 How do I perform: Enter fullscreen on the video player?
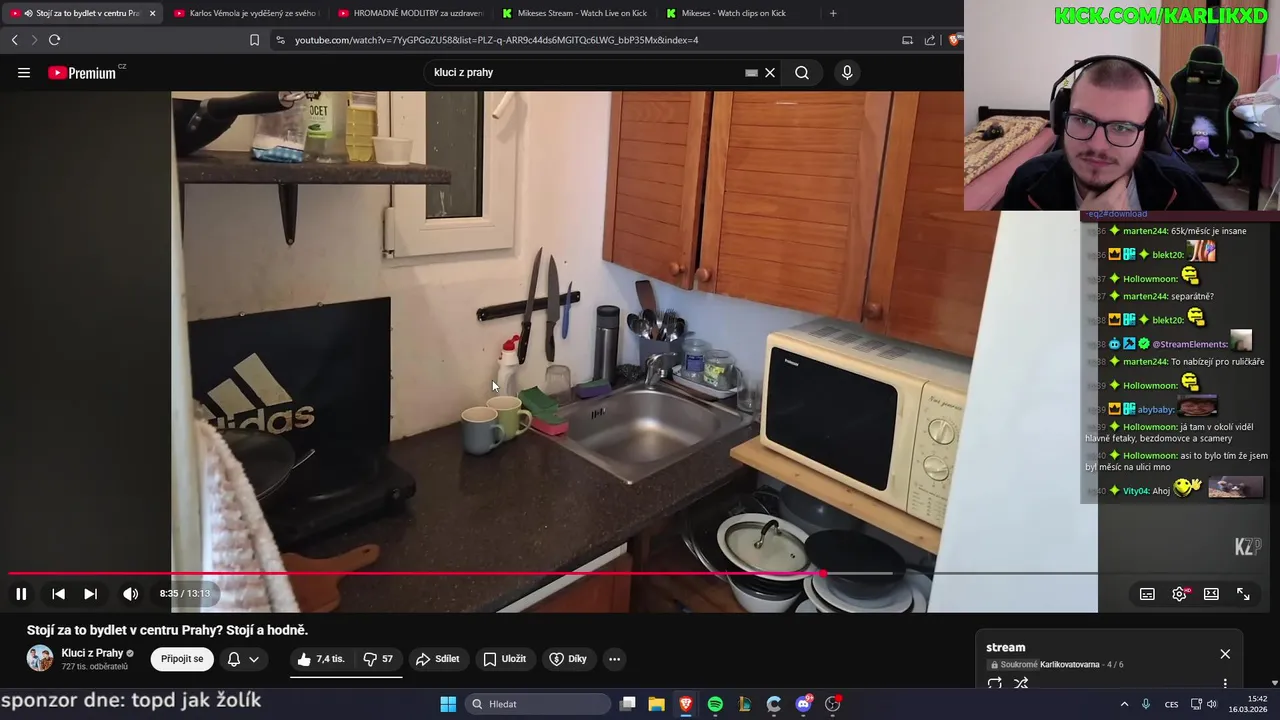coord(1243,593)
